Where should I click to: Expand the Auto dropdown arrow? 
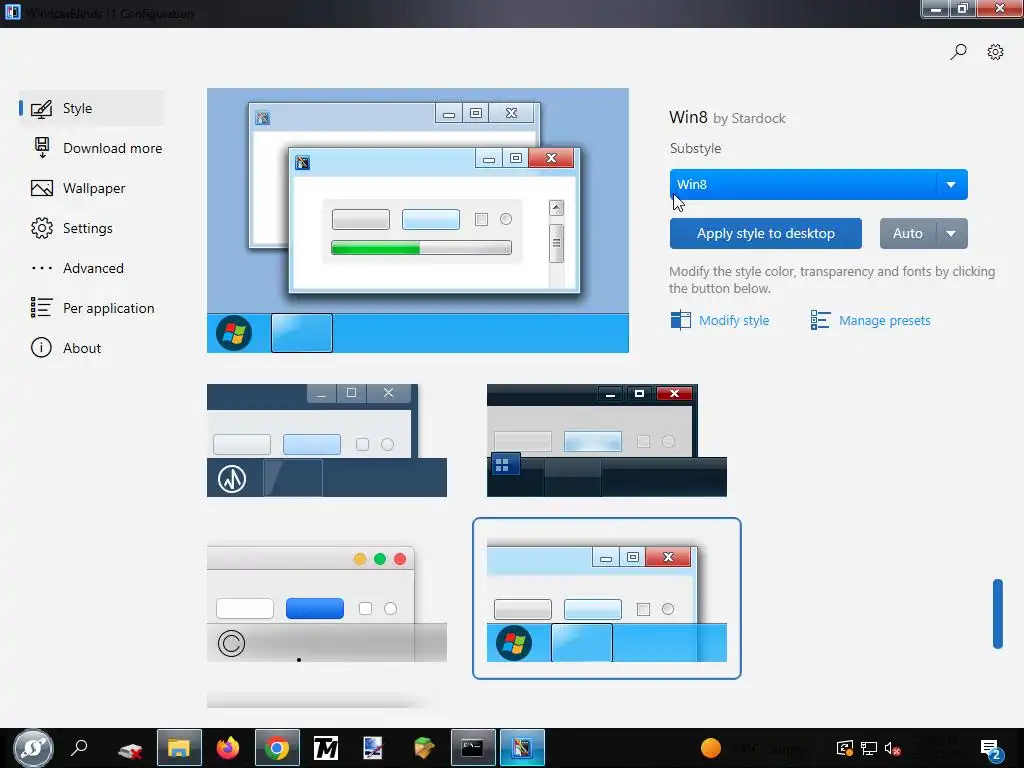(x=952, y=234)
